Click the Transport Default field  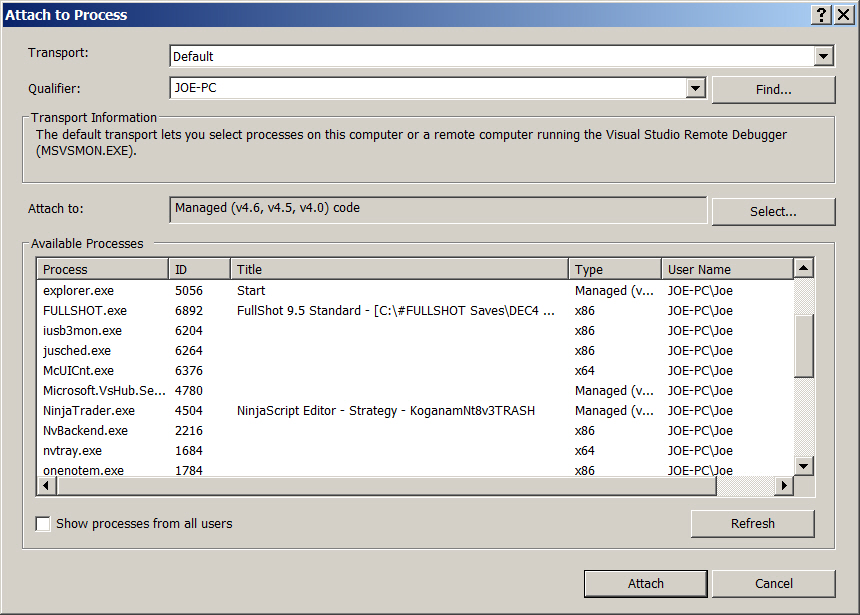point(492,56)
